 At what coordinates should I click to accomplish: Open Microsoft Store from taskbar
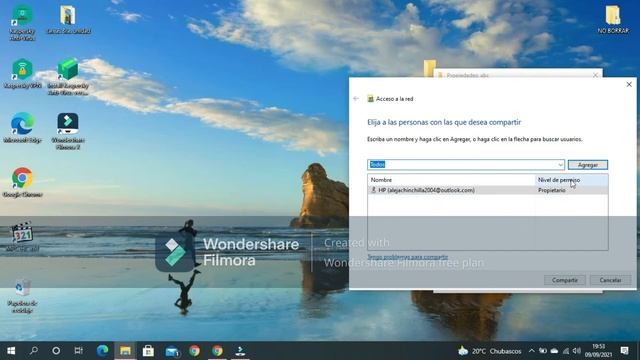click(x=148, y=351)
